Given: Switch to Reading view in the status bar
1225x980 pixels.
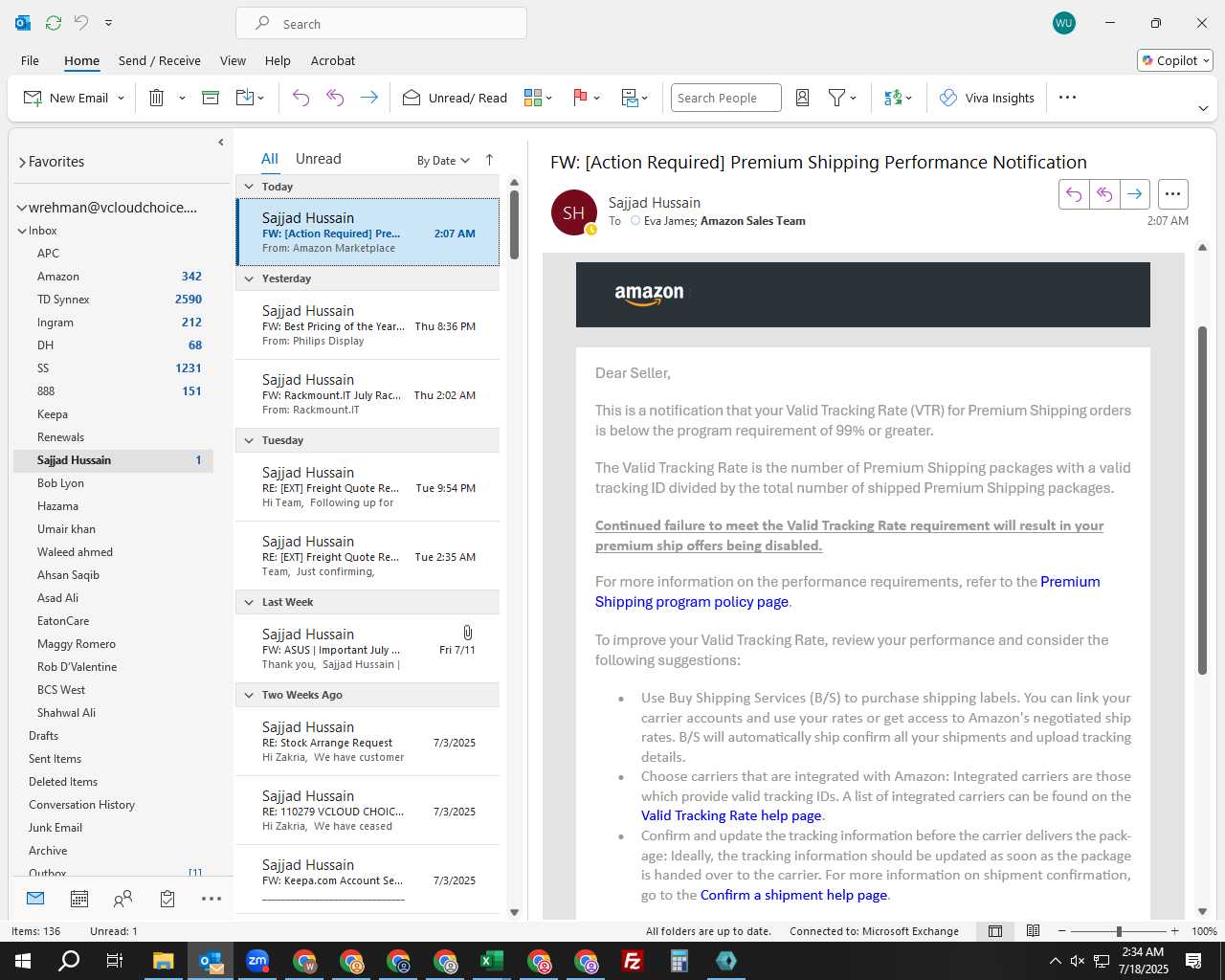Looking at the screenshot, I should coord(1034,931).
